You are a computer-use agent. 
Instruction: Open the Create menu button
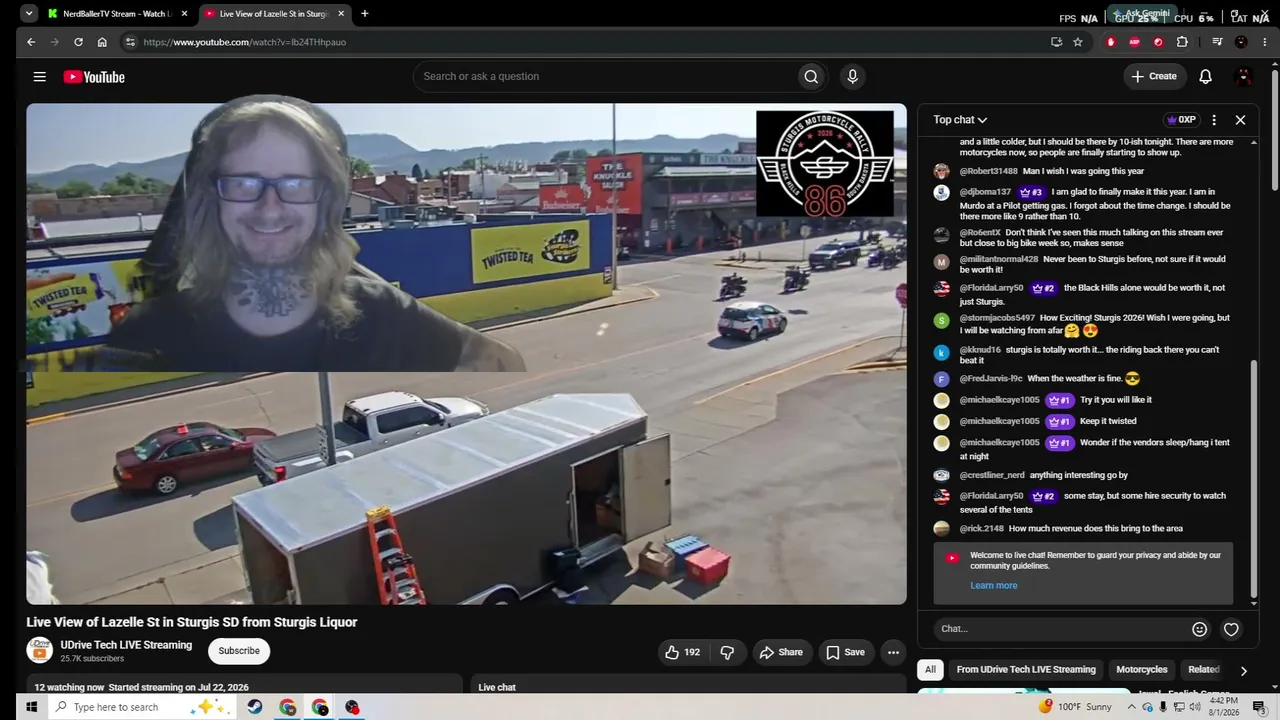1154,77
